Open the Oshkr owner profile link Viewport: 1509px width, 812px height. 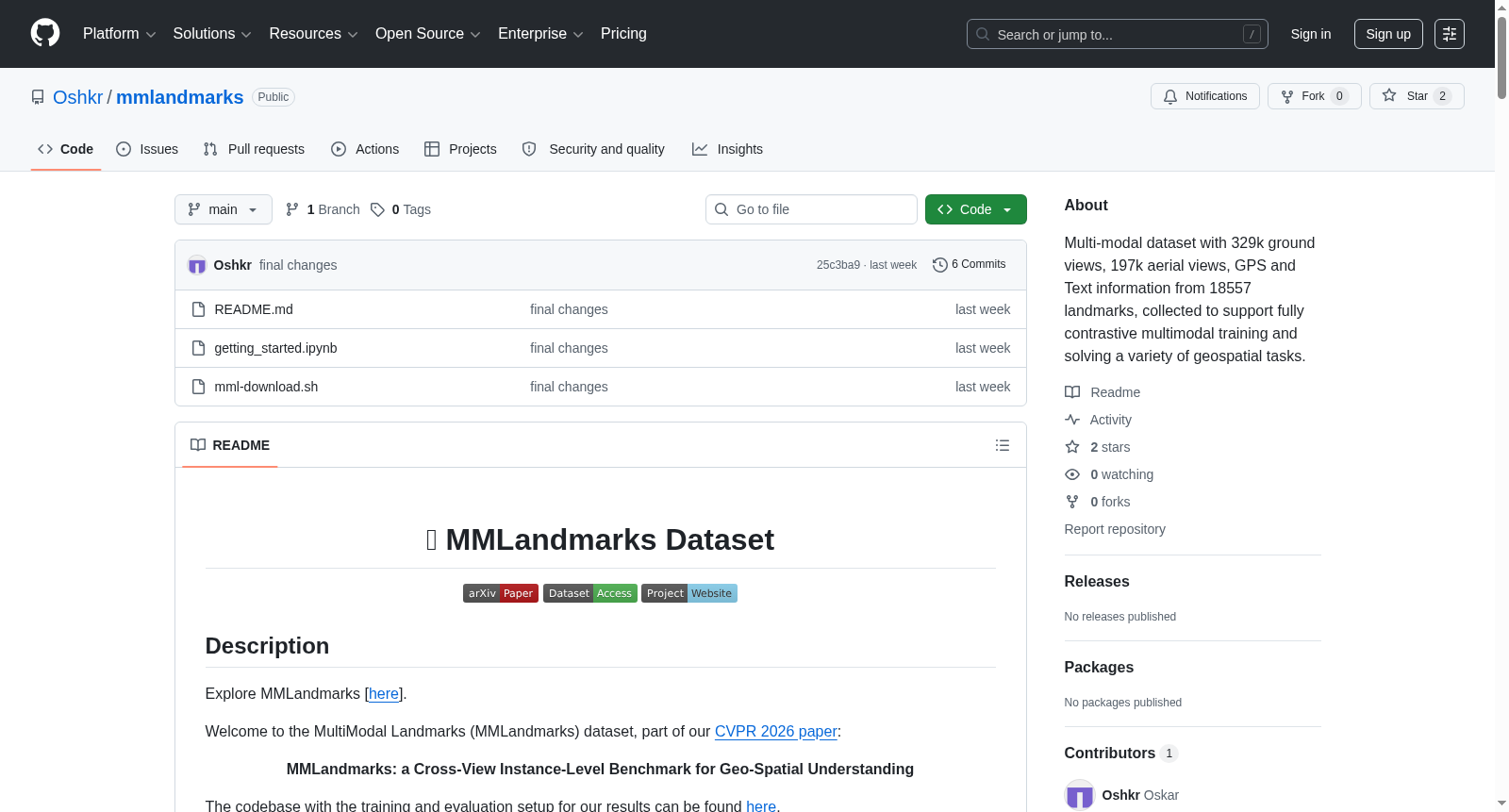coord(77,97)
